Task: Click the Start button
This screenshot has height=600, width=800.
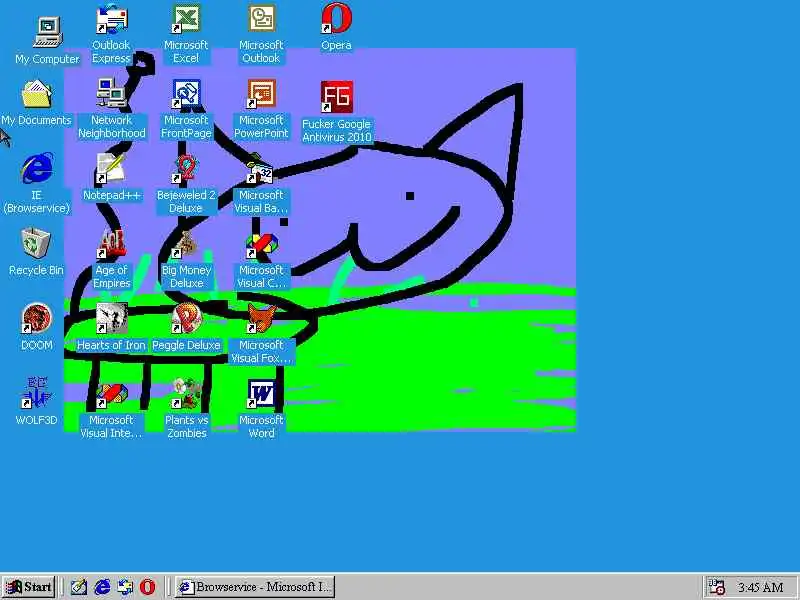Action: [x=29, y=587]
